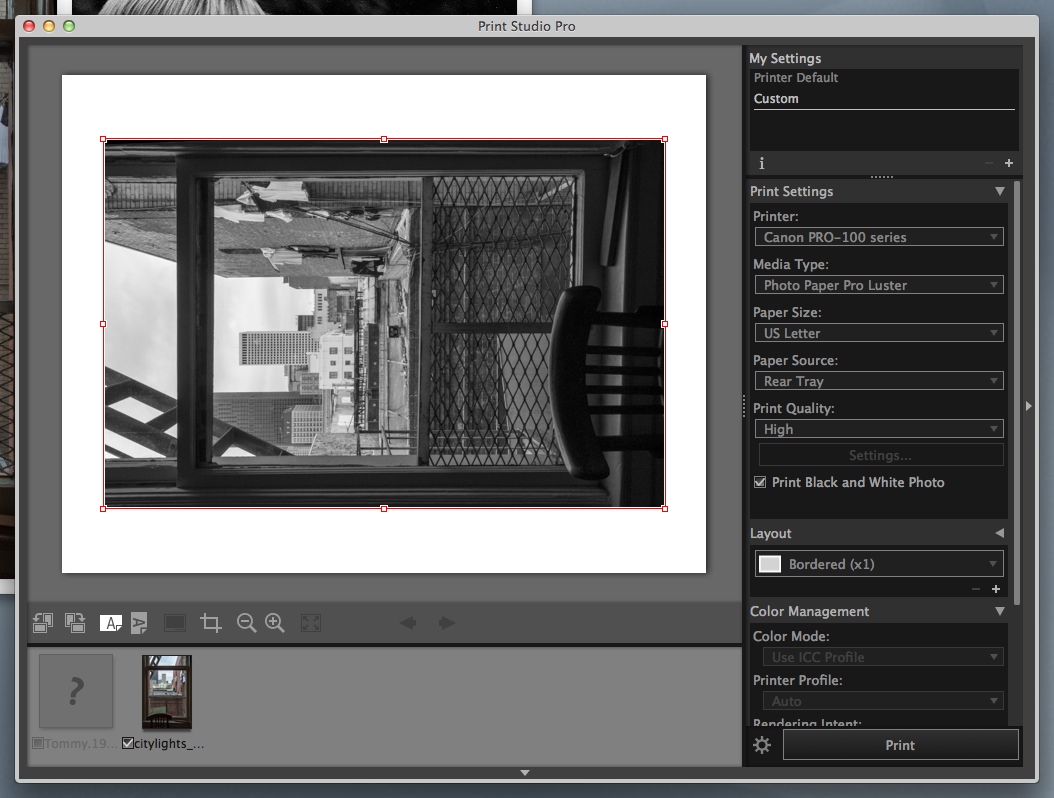This screenshot has height=798, width=1054.
Task: Open the Media Type dropdown
Action: 878,285
